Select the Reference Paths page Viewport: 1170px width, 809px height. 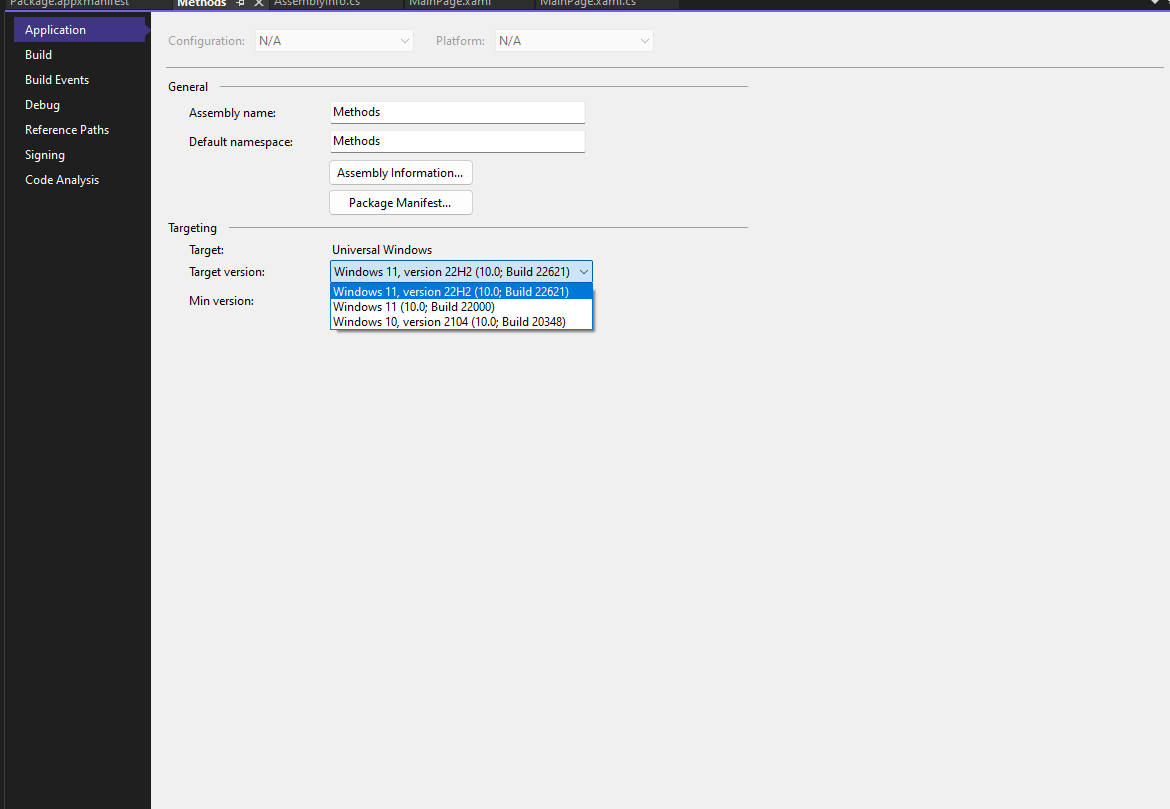(x=67, y=130)
